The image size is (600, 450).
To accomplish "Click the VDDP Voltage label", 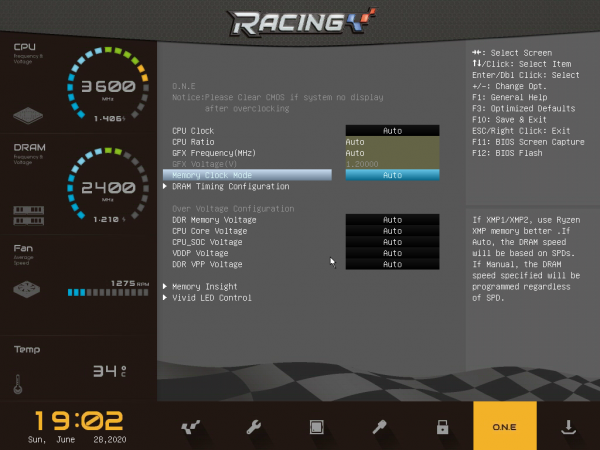I will 200,253.
